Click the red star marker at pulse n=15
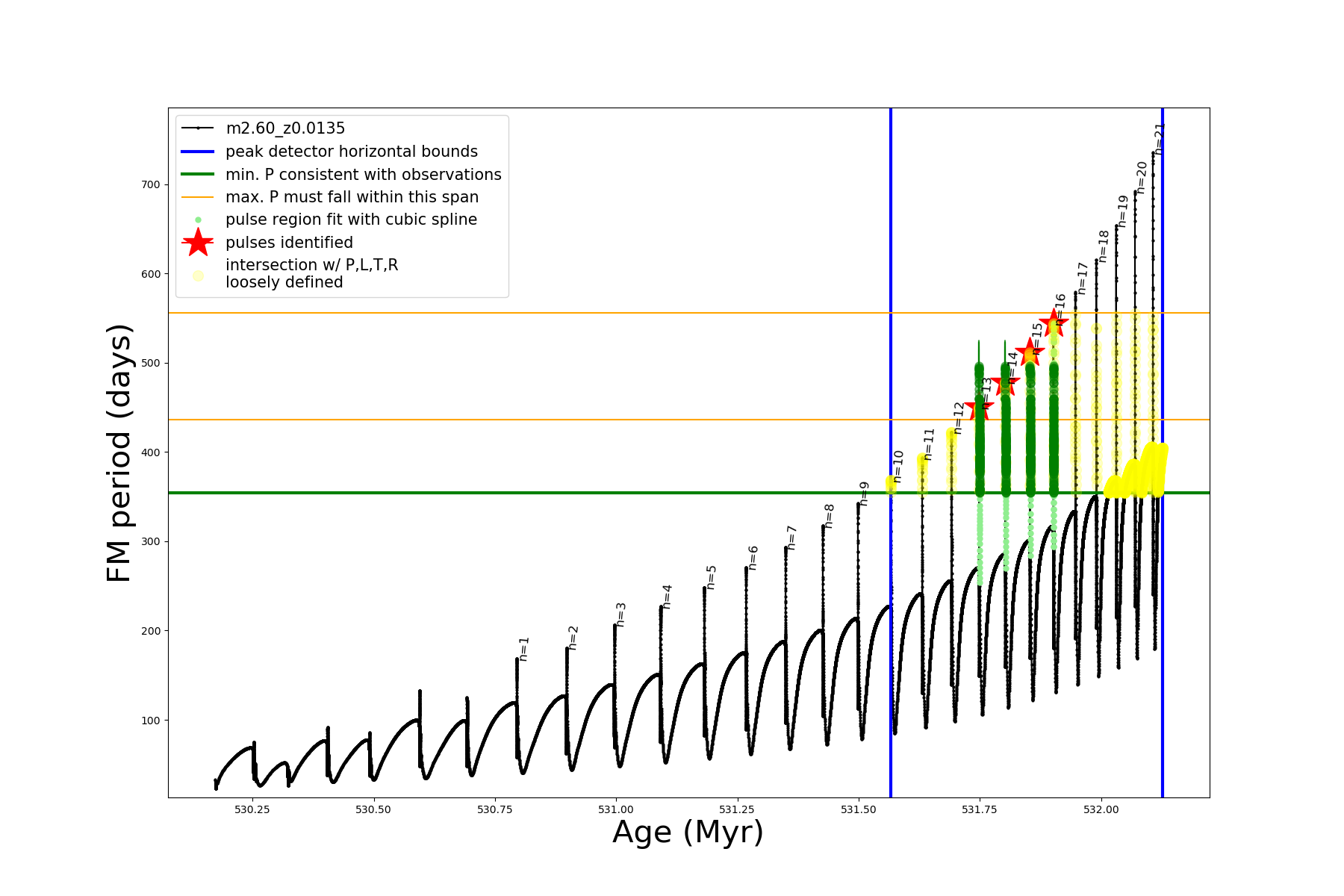The width and height of the screenshot is (1344, 896). coord(1030,352)
